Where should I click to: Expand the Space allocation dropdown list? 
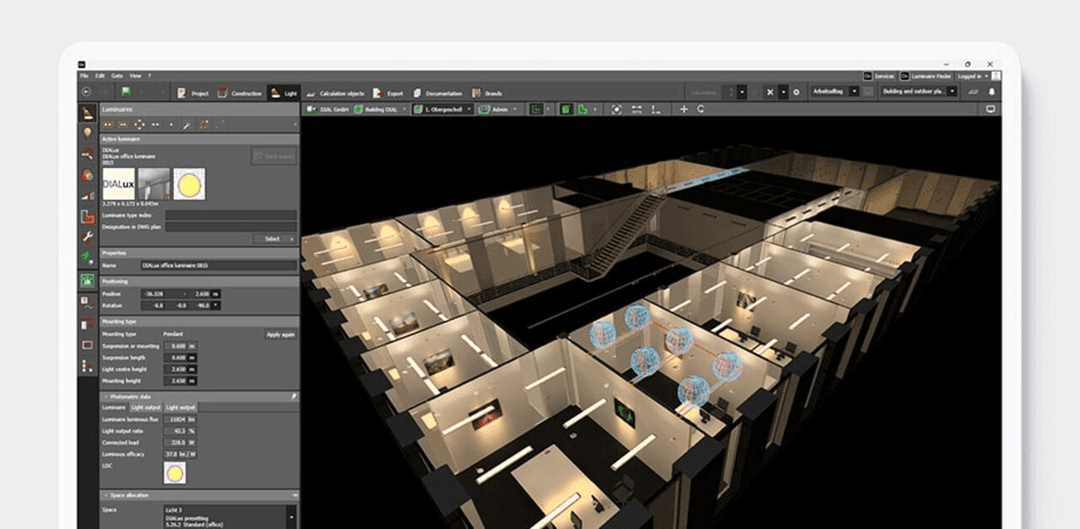(x=291, y=516)
